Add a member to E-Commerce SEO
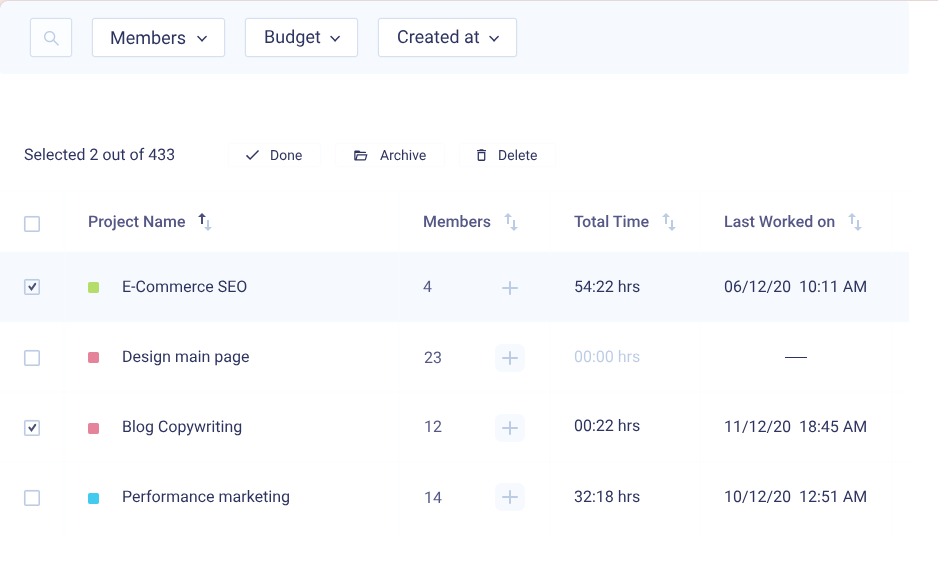This screenshot has height=571, width=938. 510,288
